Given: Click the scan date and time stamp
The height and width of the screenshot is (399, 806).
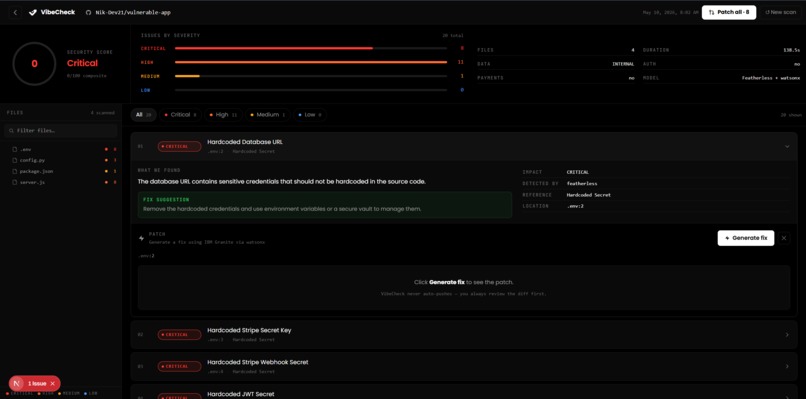Looking at the screenshot, I should click(670, 12).
